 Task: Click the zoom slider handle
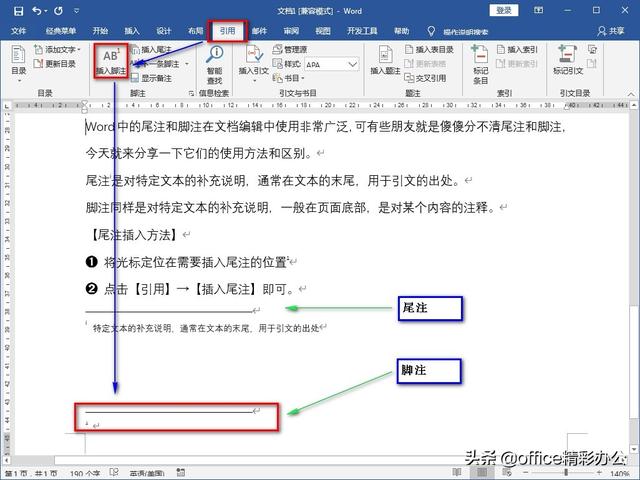click(x=566, y=473)
